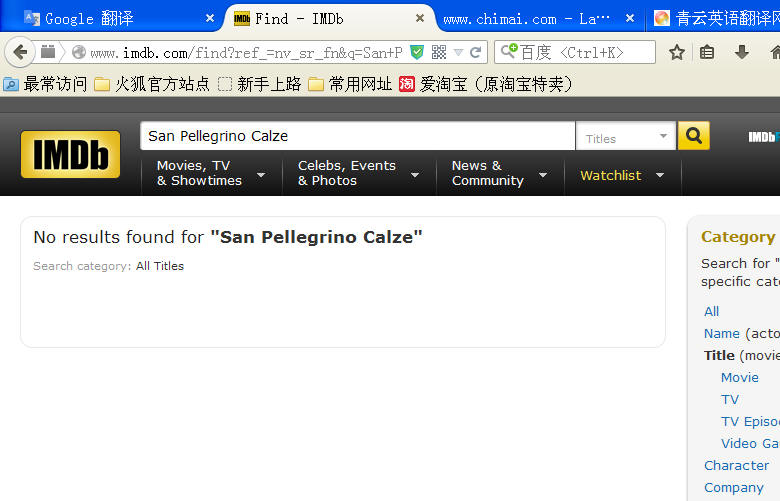Close the www.chimai.com tab
Screen dimensions: 780x501
pos(630,18)
